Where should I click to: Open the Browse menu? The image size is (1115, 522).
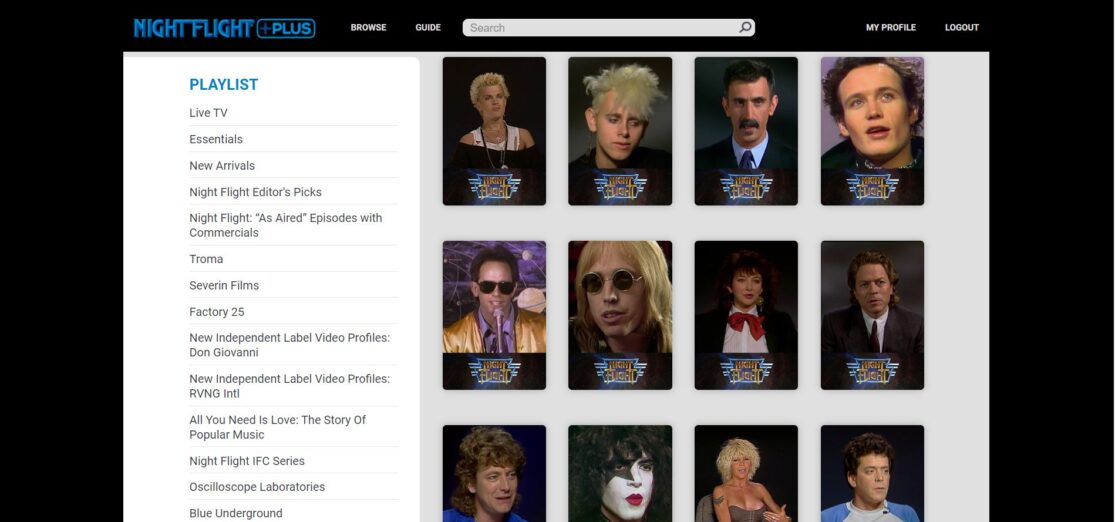pyautogui.click(x=368, y=28)
